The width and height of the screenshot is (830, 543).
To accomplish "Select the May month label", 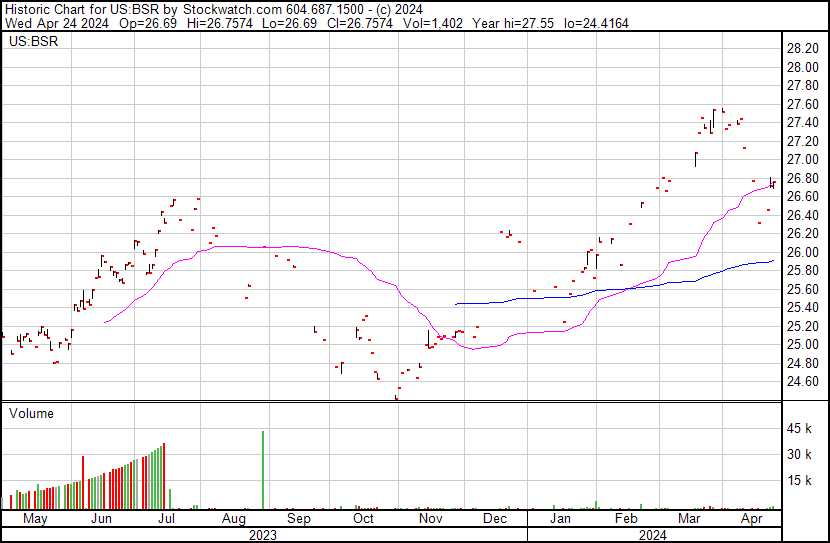I will 35,519.
